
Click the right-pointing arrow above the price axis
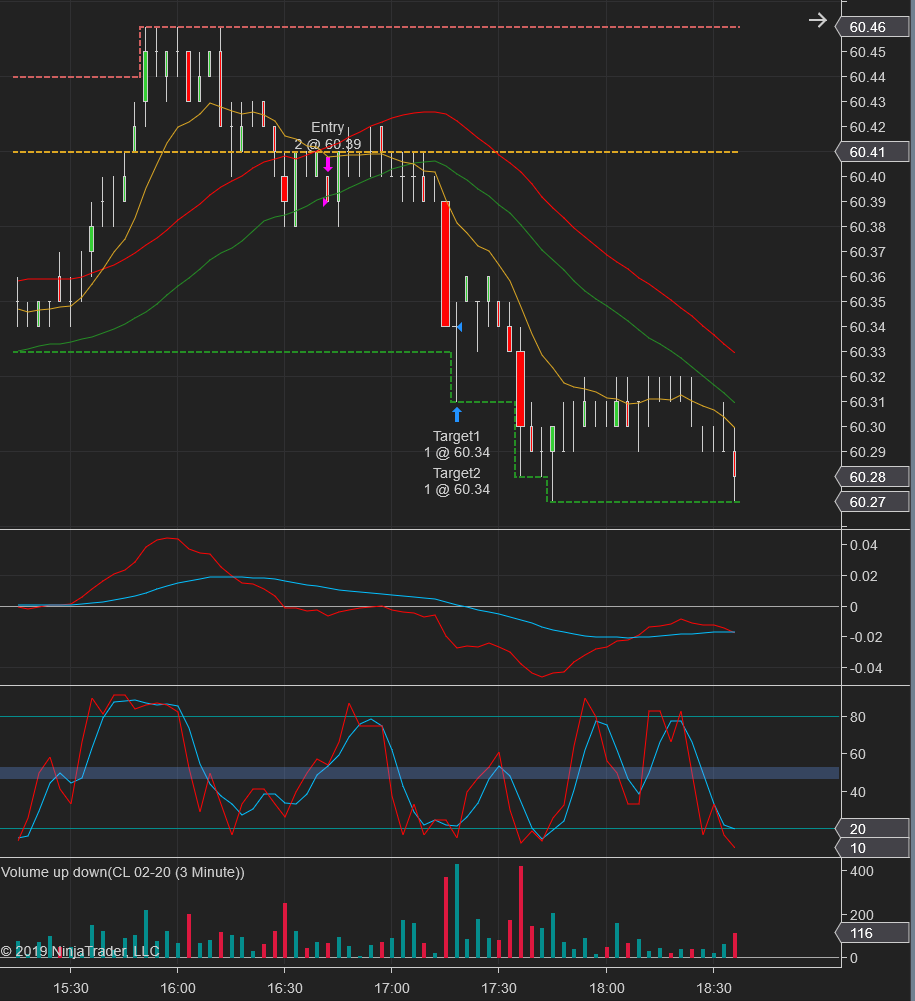pos(817,20)
